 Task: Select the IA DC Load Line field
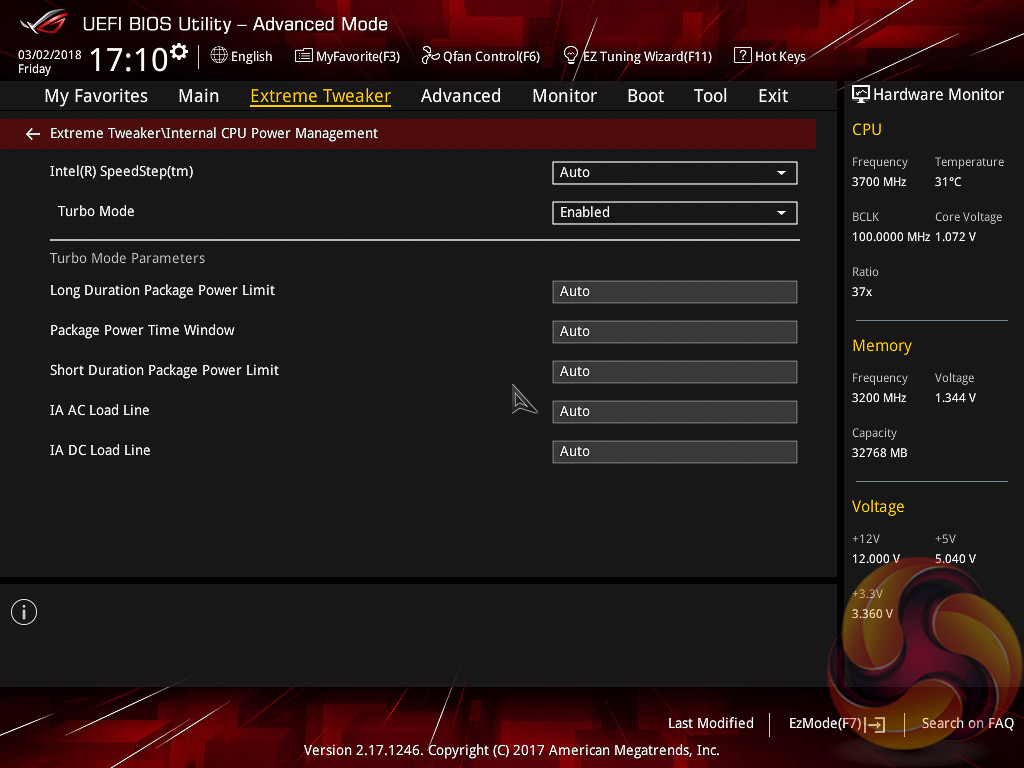coord(674,452)
